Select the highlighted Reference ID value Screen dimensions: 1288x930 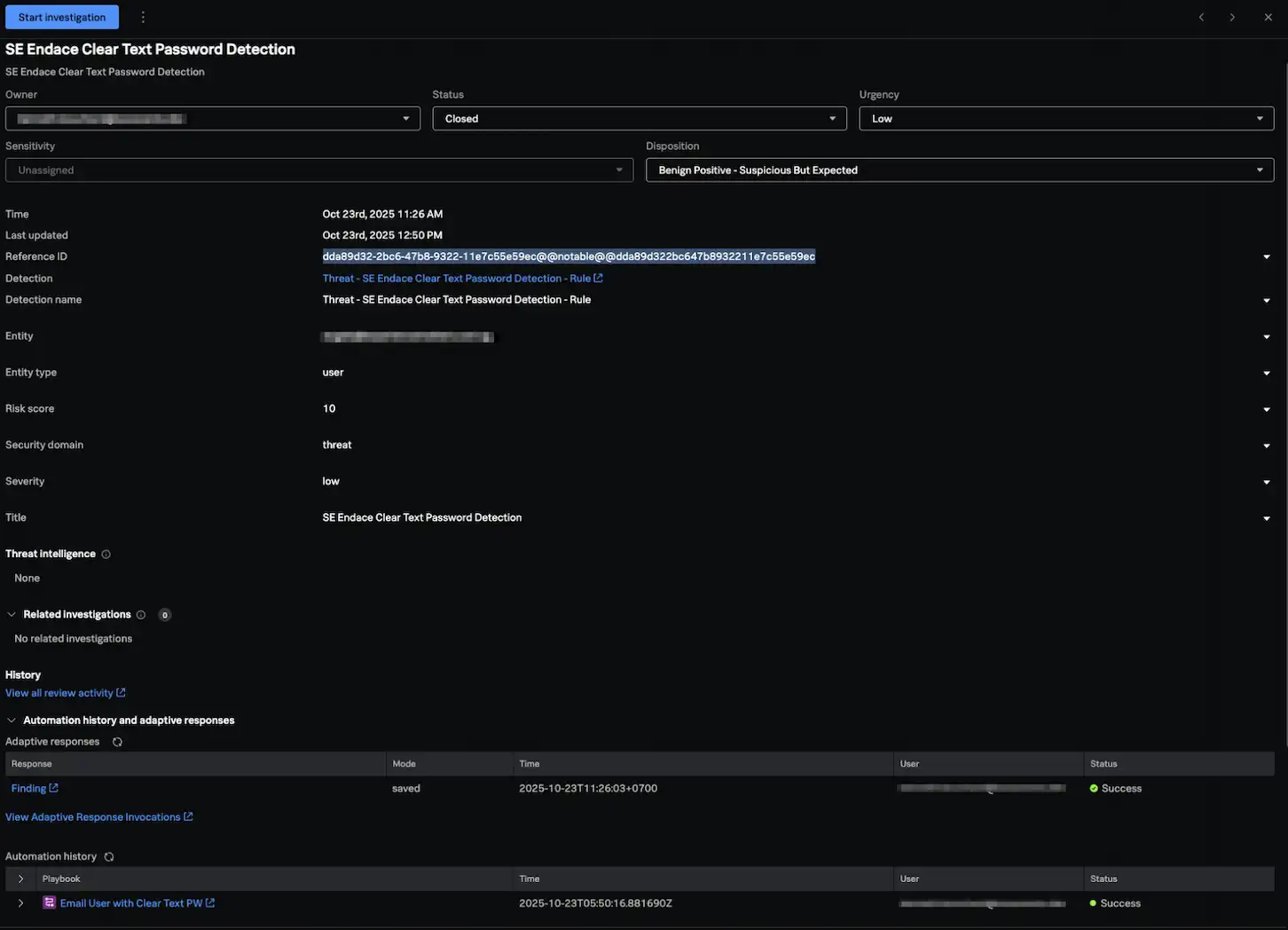(568, 256)
